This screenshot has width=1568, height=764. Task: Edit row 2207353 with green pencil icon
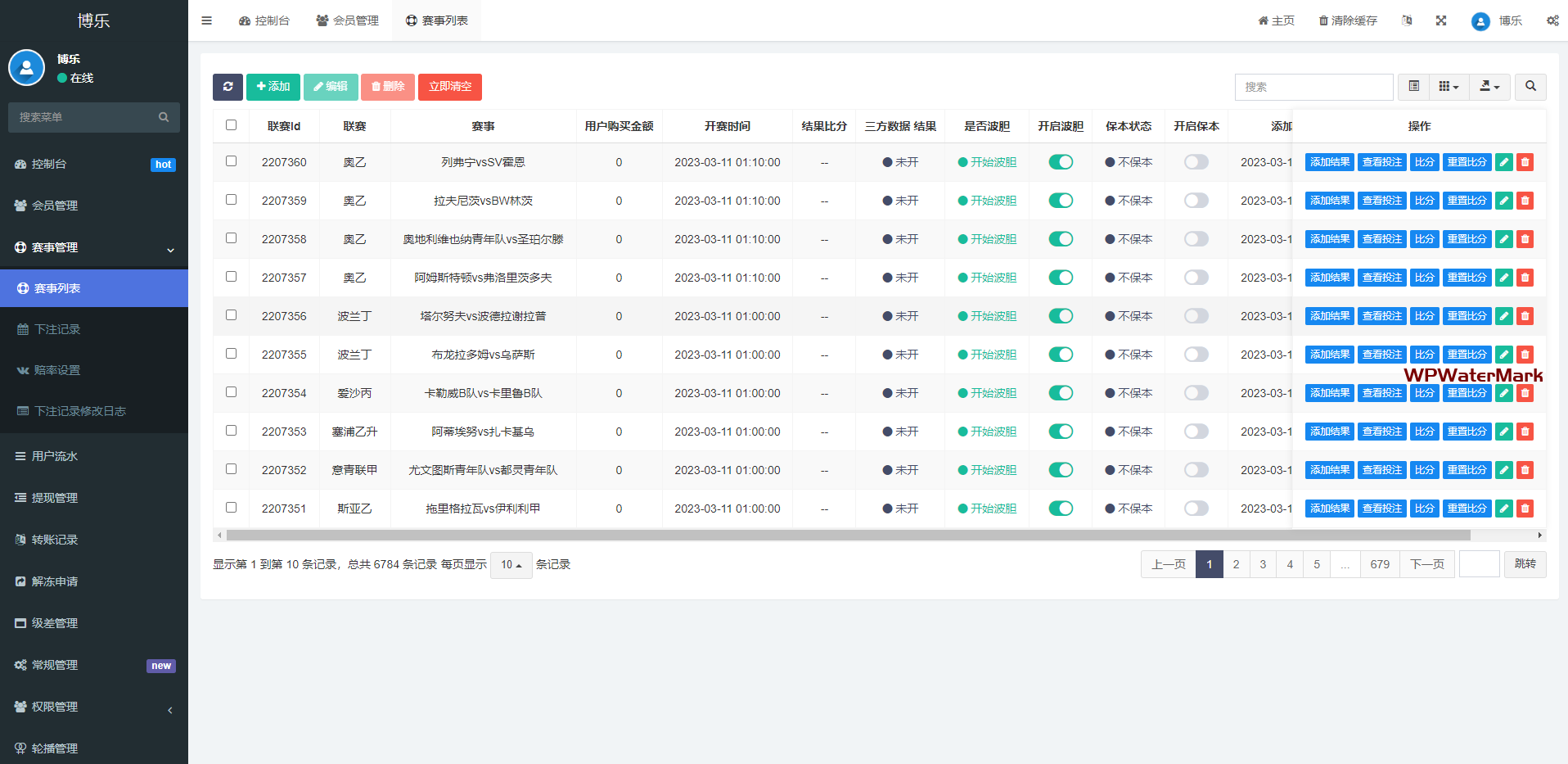coord(1504,432)
